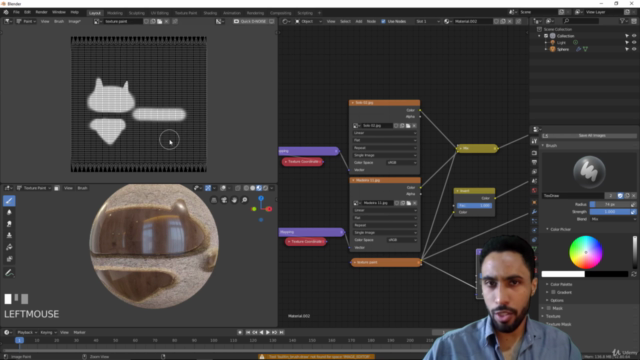The width and height of the screenshot is (640, 360).
Task: Select solid shading mode icon
Action: point(252,188)
